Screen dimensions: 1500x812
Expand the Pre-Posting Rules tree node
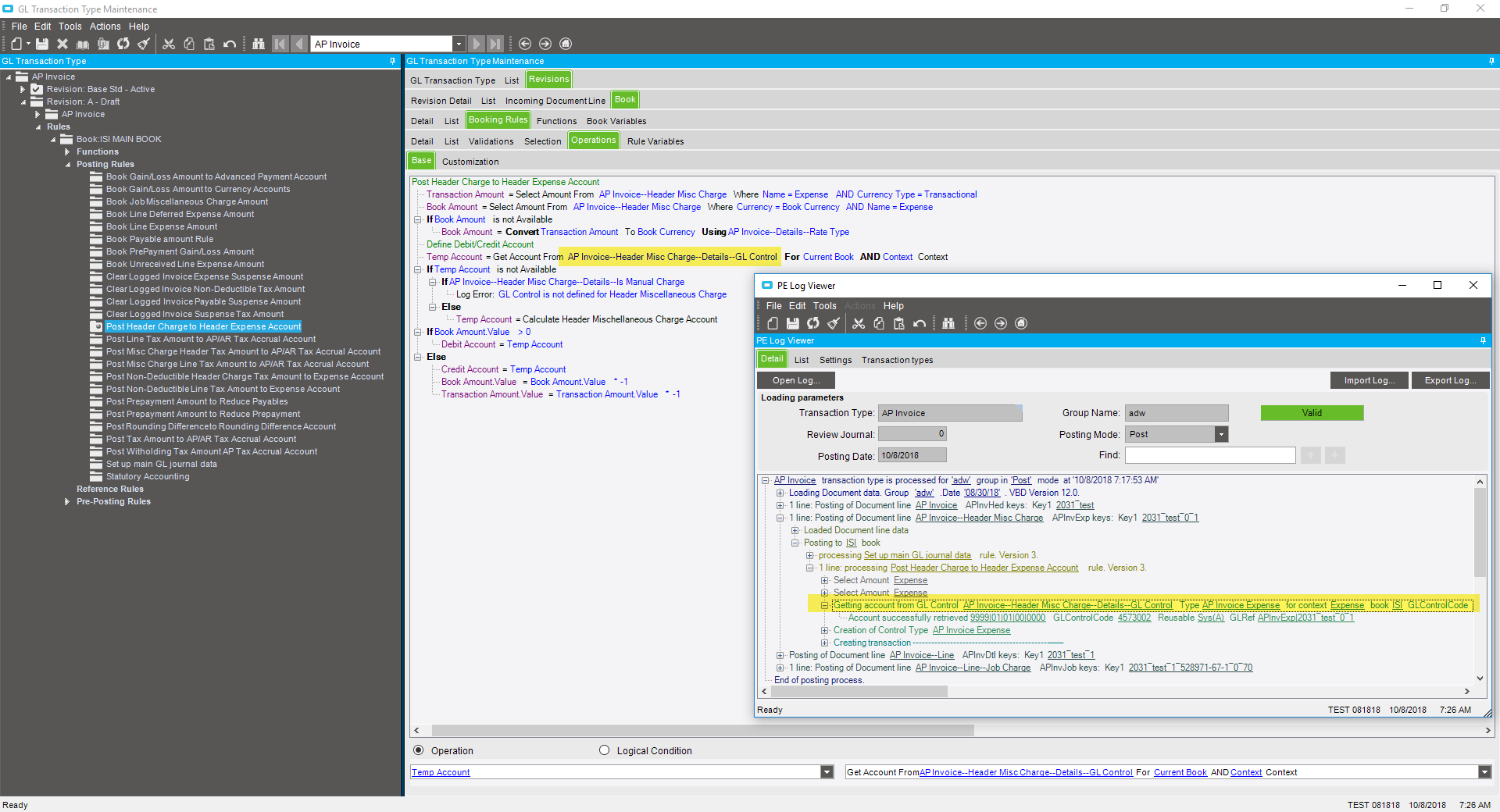point(67,501)
